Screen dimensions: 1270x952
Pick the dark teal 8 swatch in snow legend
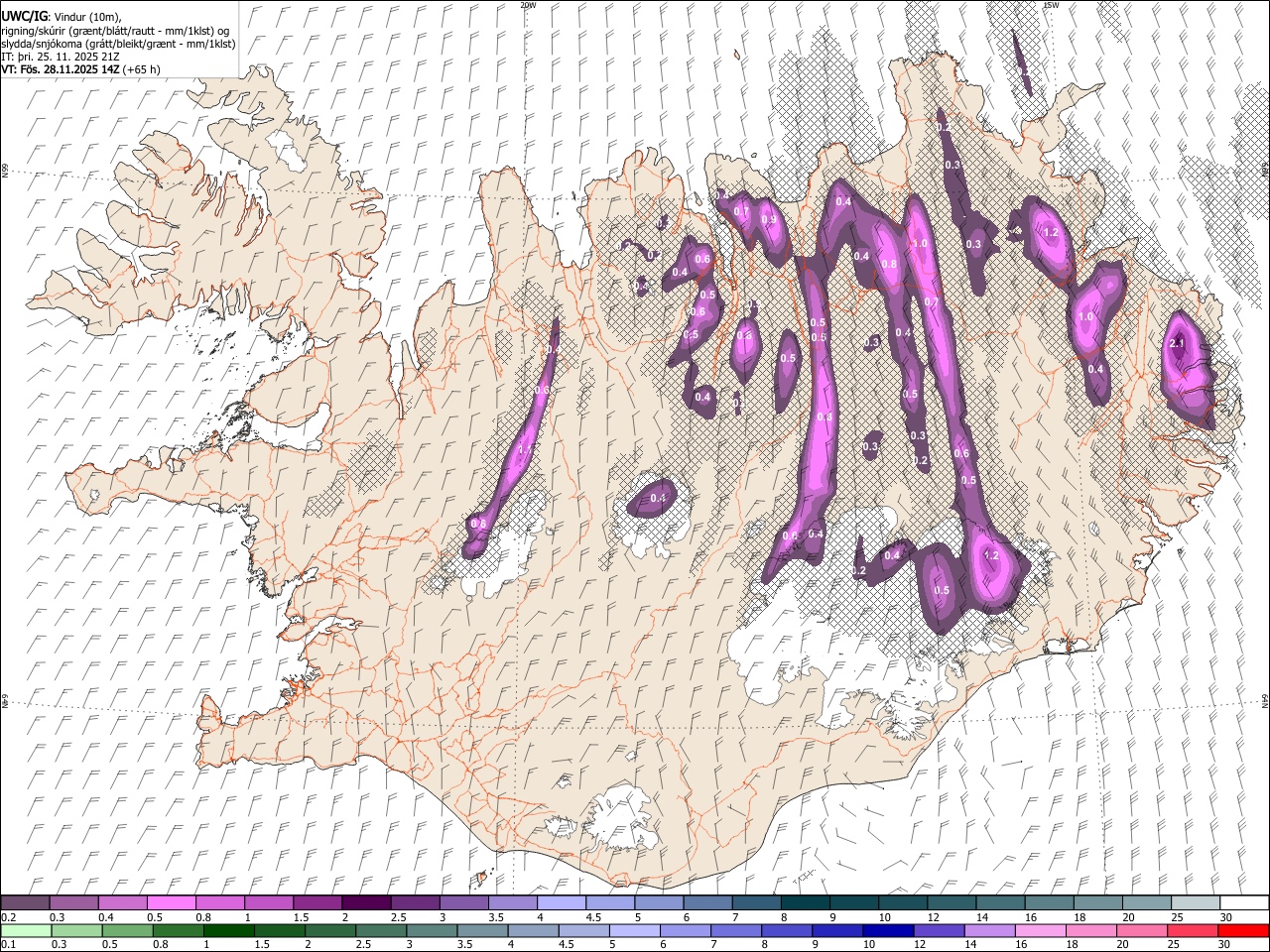(805, 903)
